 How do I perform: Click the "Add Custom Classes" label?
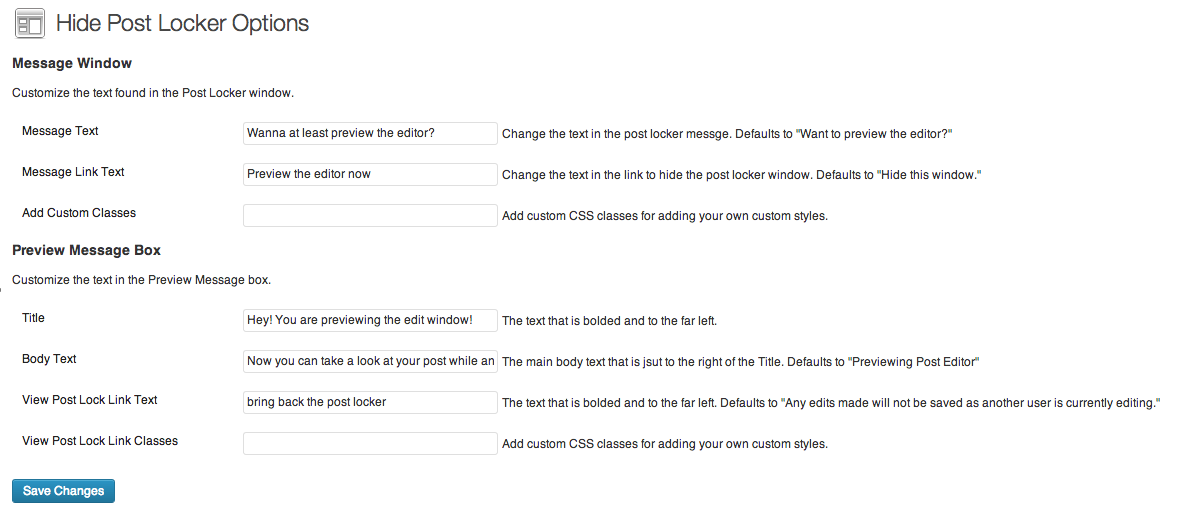pos(79,213)
